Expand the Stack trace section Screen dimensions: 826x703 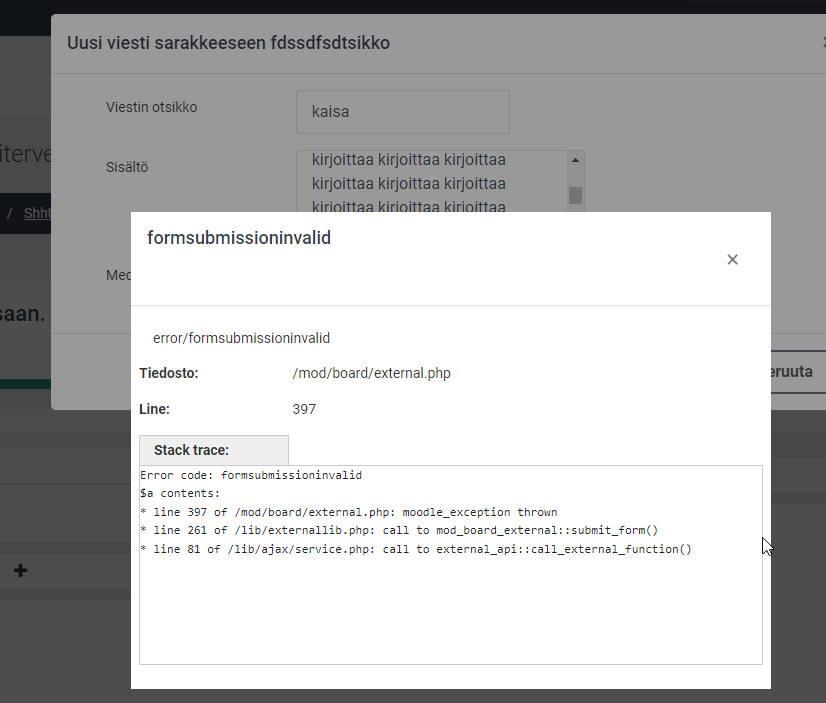pyautogui.click(x=213, y=449)
